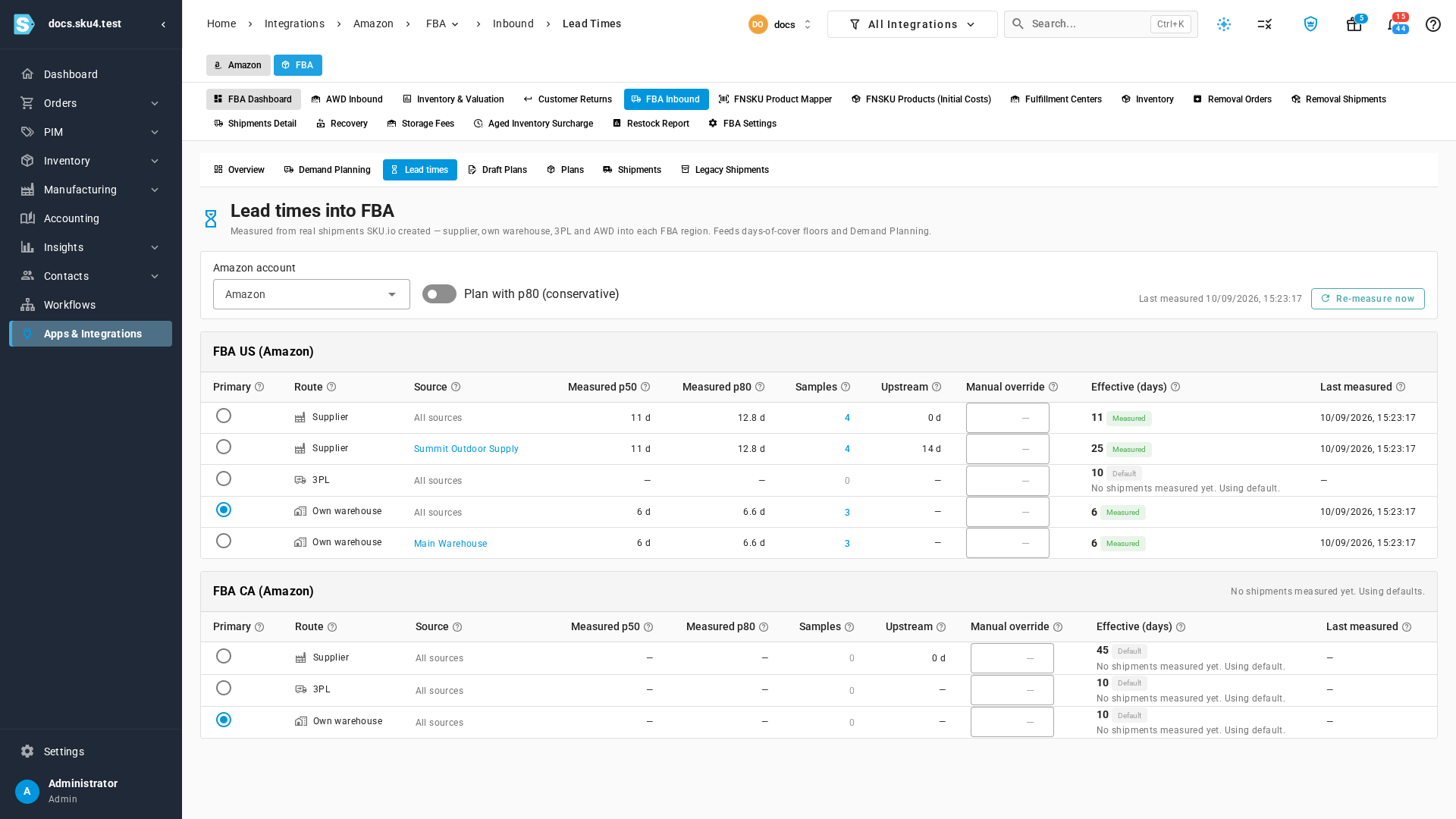Set Summit Outdoor Supply route as primary

[x=224, y=447]
